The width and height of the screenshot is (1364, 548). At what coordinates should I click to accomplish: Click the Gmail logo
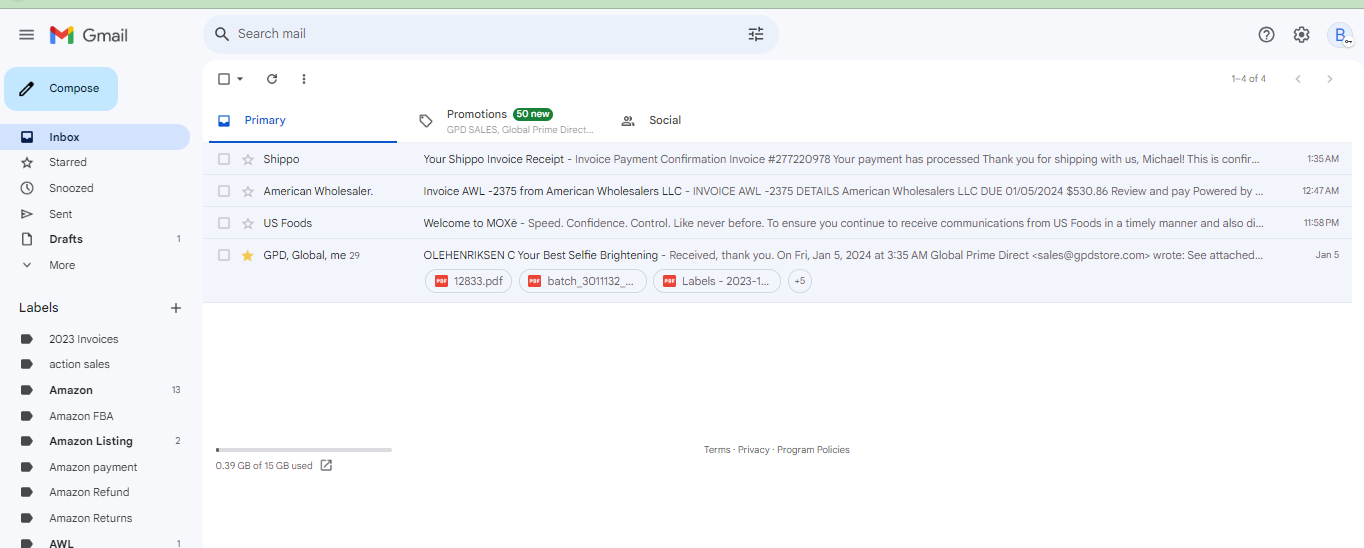89,35
